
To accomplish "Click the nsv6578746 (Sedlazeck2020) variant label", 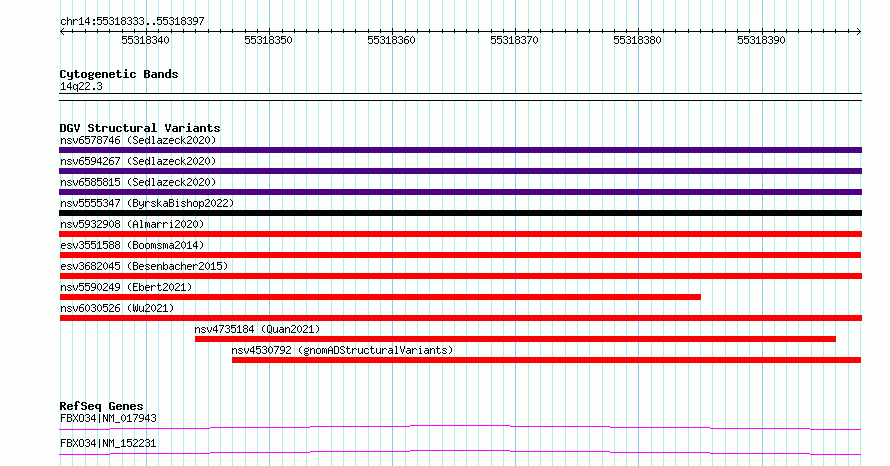I will [138, 140].
